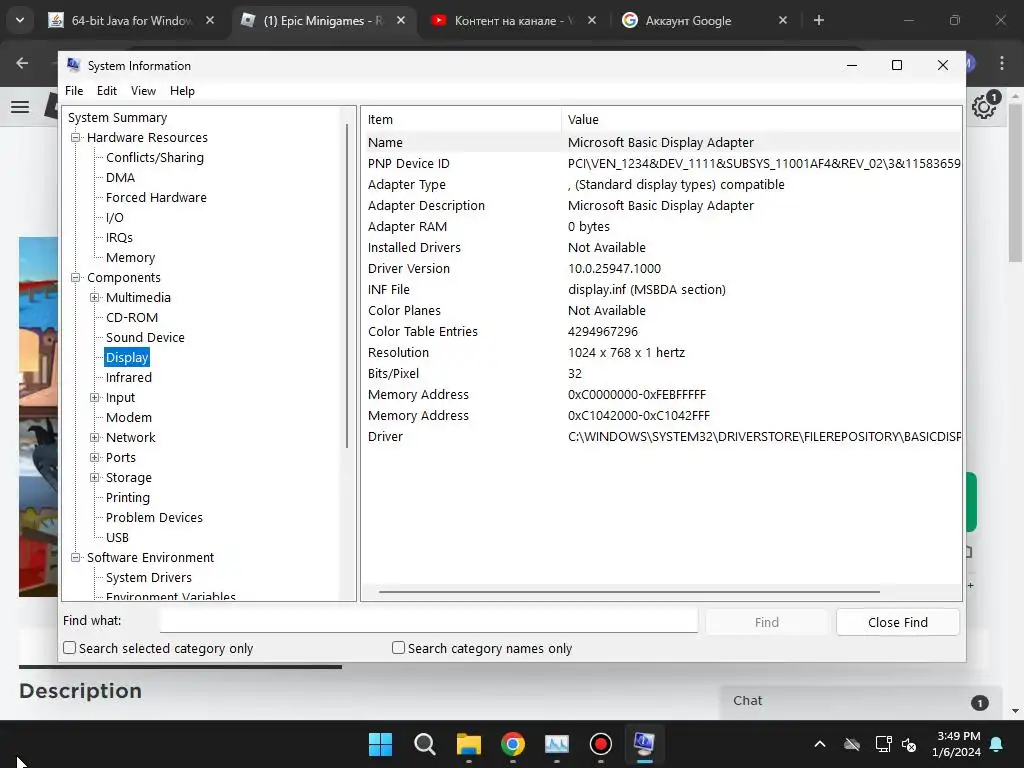Select System Summary in the tree
Image resolution: width=1024 pixels, height=768 pixels.
pyautogui.click(x=118, y=118)
